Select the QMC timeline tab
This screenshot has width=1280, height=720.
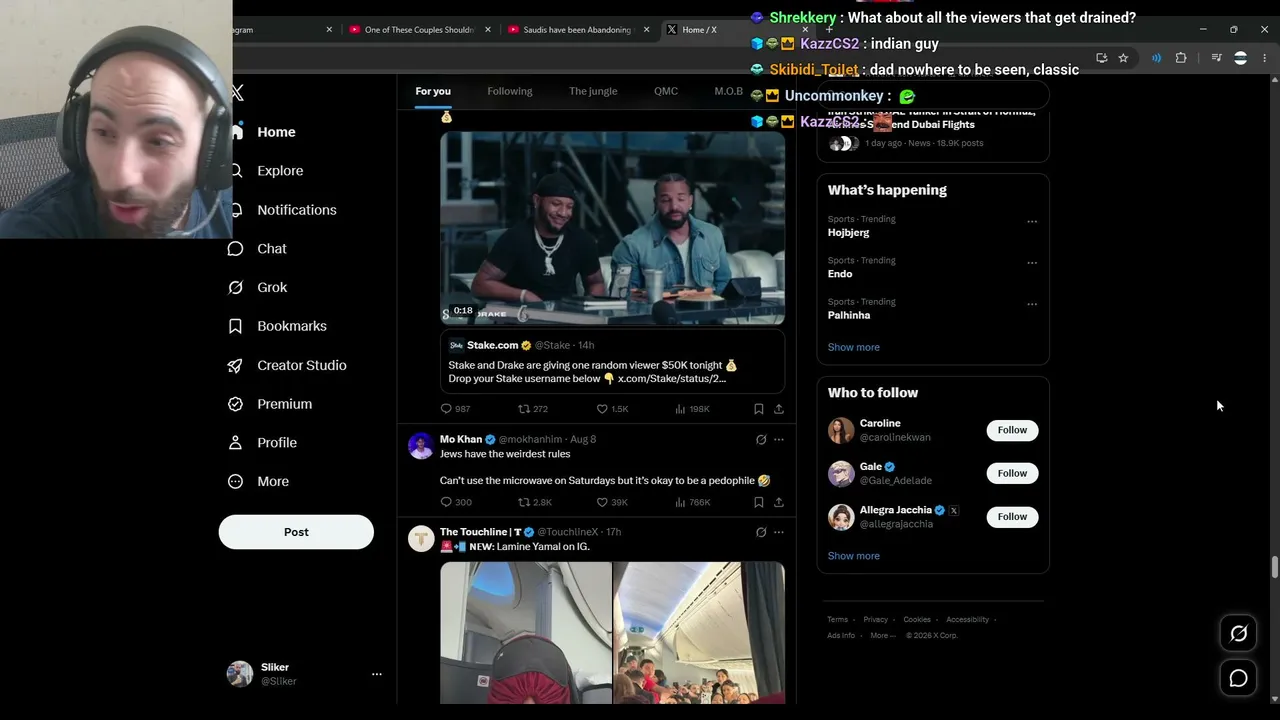(666, 91)
